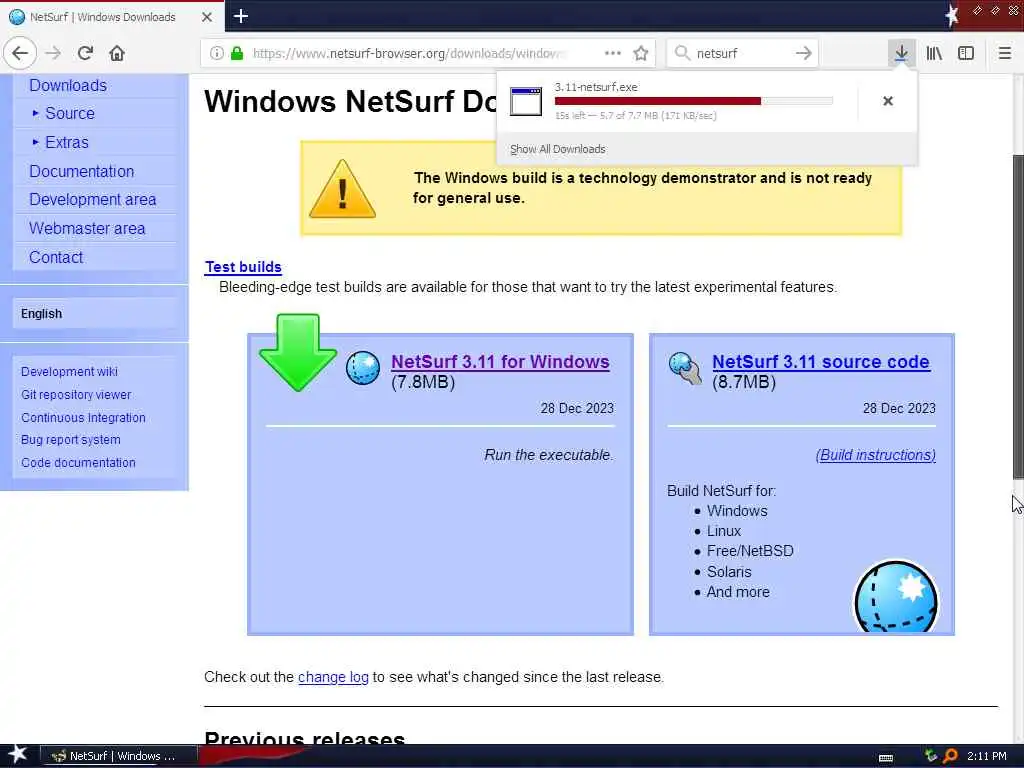The height and width of the screenshot is (768, 1024).
Task: Click the NetSurf globe icon beside Windows link
Action: (x=363, y=368)
